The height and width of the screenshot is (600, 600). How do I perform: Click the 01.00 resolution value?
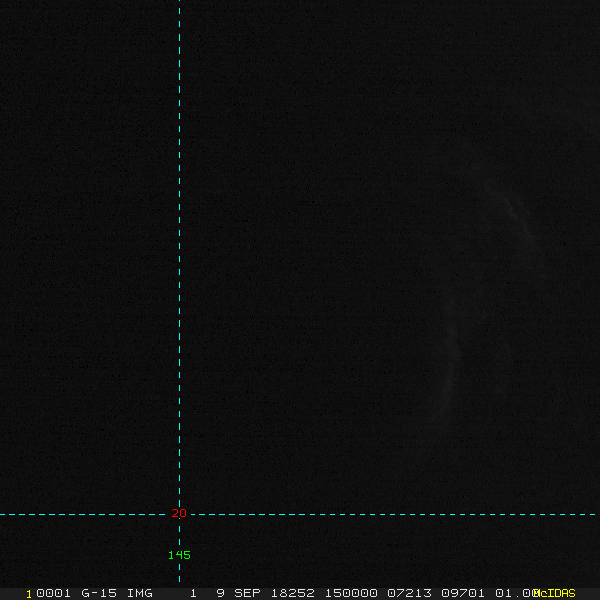point(515,593)
